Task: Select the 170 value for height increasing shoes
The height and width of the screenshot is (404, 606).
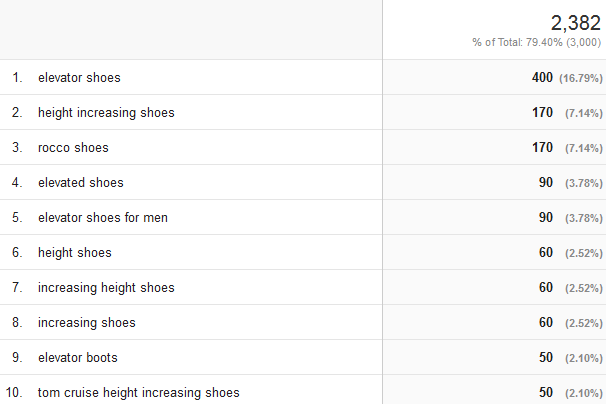Action: pyautogui.click(x=542, y=112)
